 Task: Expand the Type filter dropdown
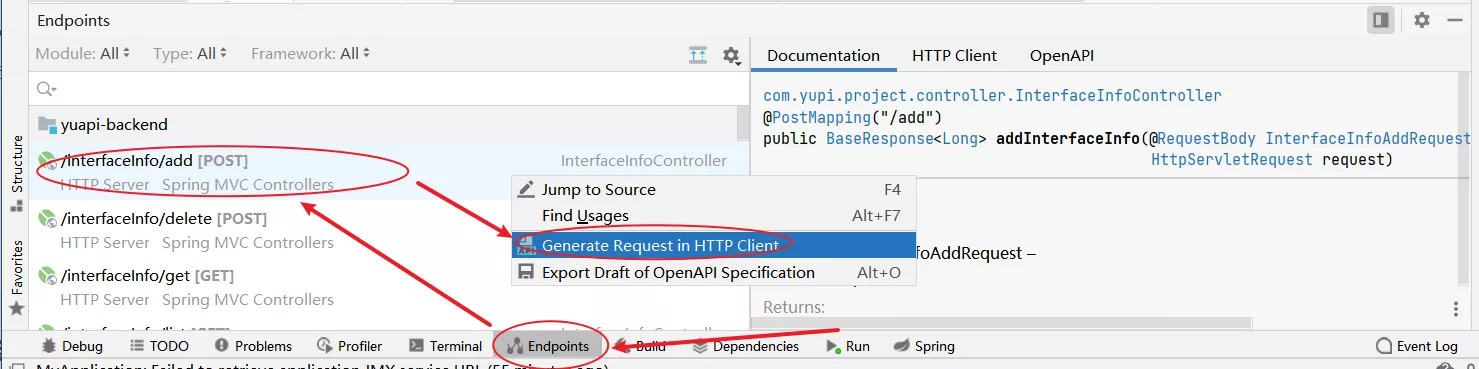190,54
